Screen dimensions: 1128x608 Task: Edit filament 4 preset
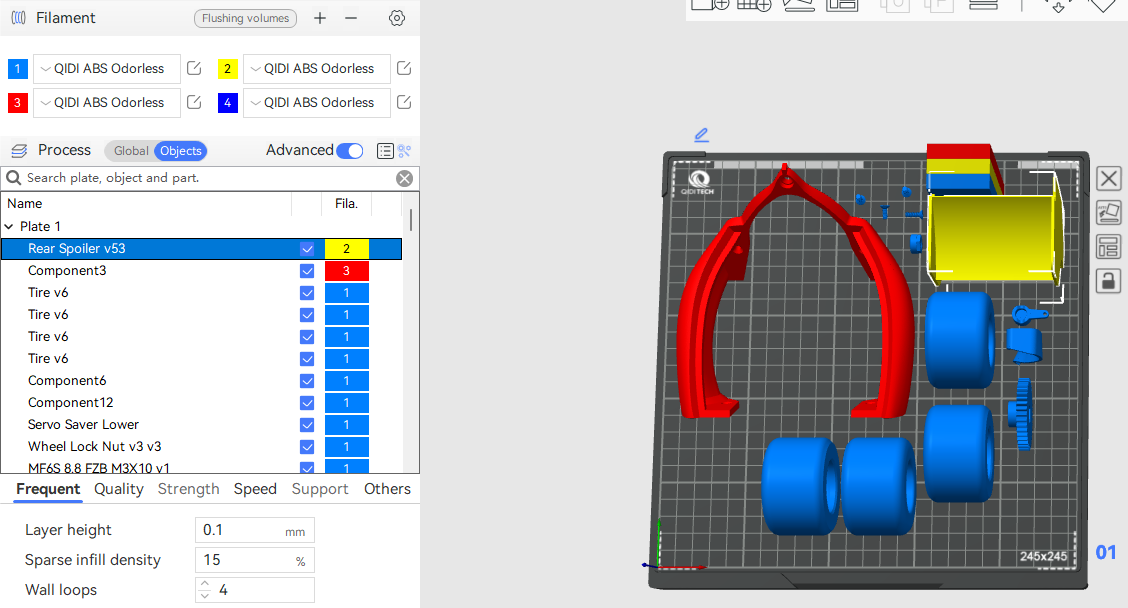click(404, 103)
